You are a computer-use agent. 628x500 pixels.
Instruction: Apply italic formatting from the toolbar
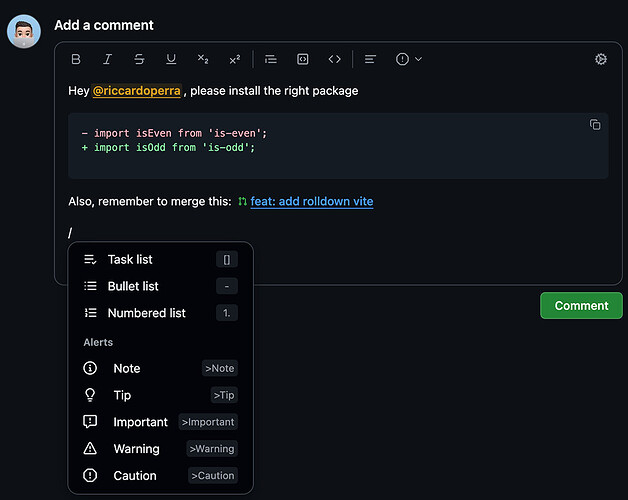(x=108, y=59)
